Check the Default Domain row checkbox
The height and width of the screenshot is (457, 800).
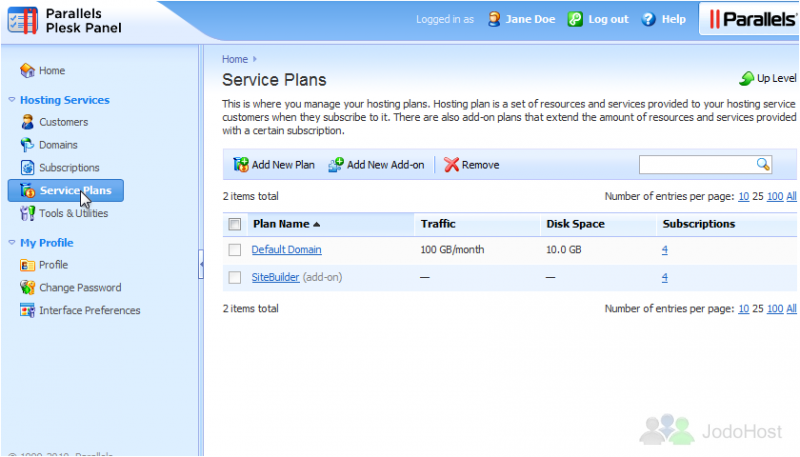point(235,250)
